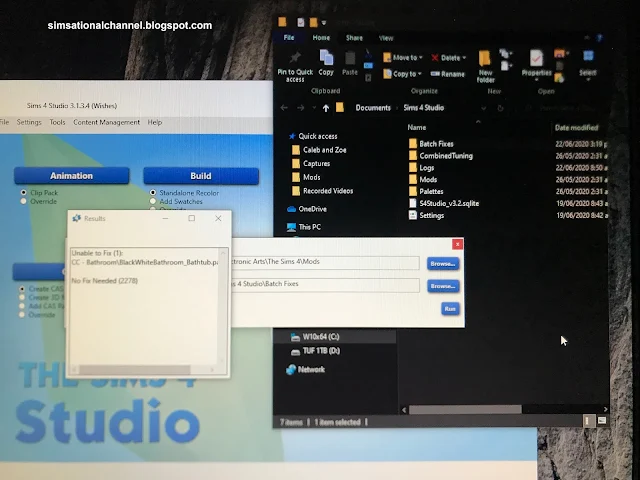Click the Sims 4 Mods path field
The image size is (640, 480).
click(x=326, y=262)
